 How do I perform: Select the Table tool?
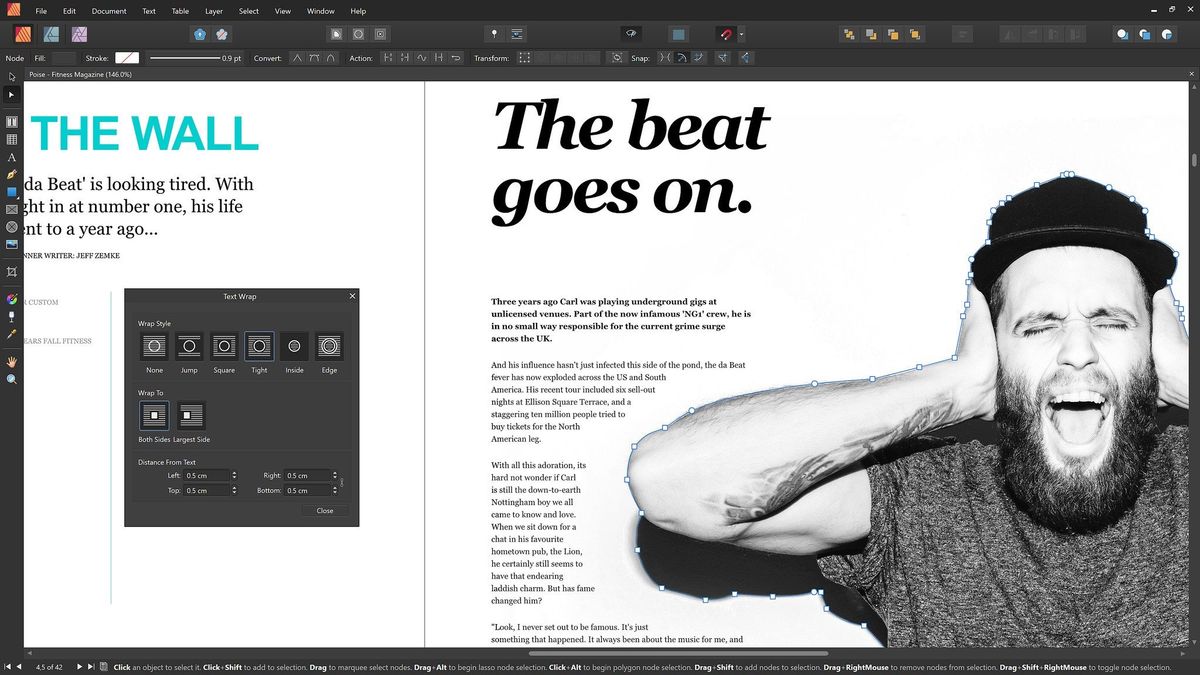pyautogui.click(x=11, y=140)
